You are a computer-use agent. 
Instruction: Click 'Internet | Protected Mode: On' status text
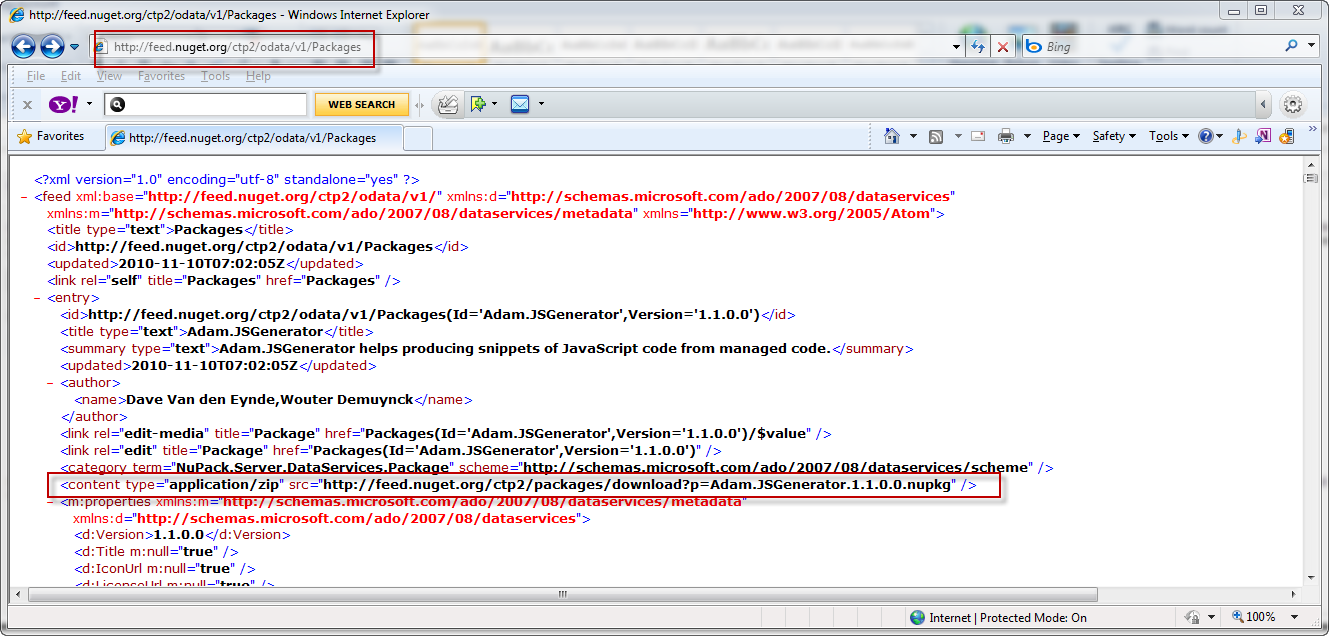[x=1008, y=618]
